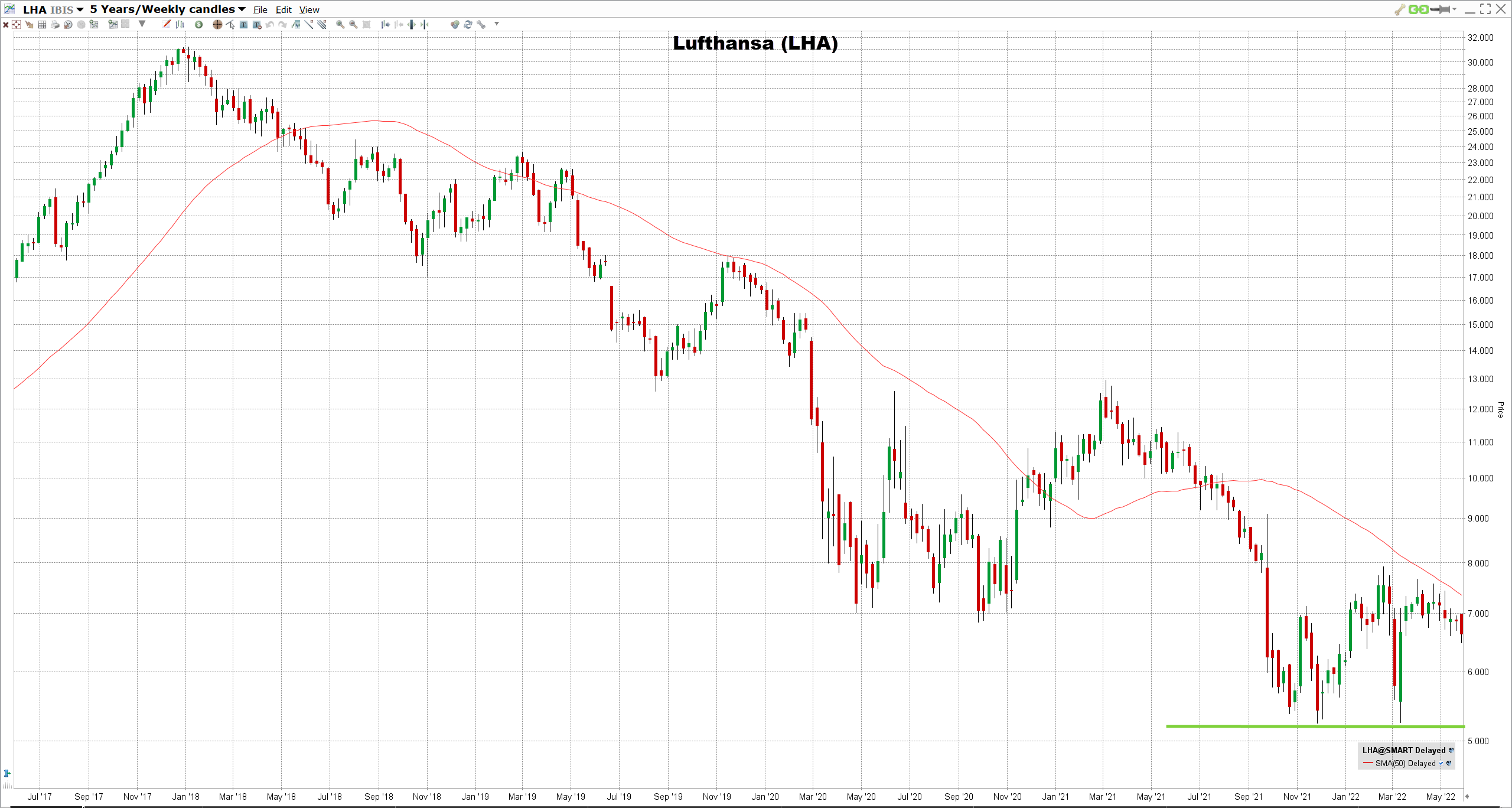Zoom out with the minus magnifier icon
The width and height of the screenshot is (1512, 808).
point(353,24)
